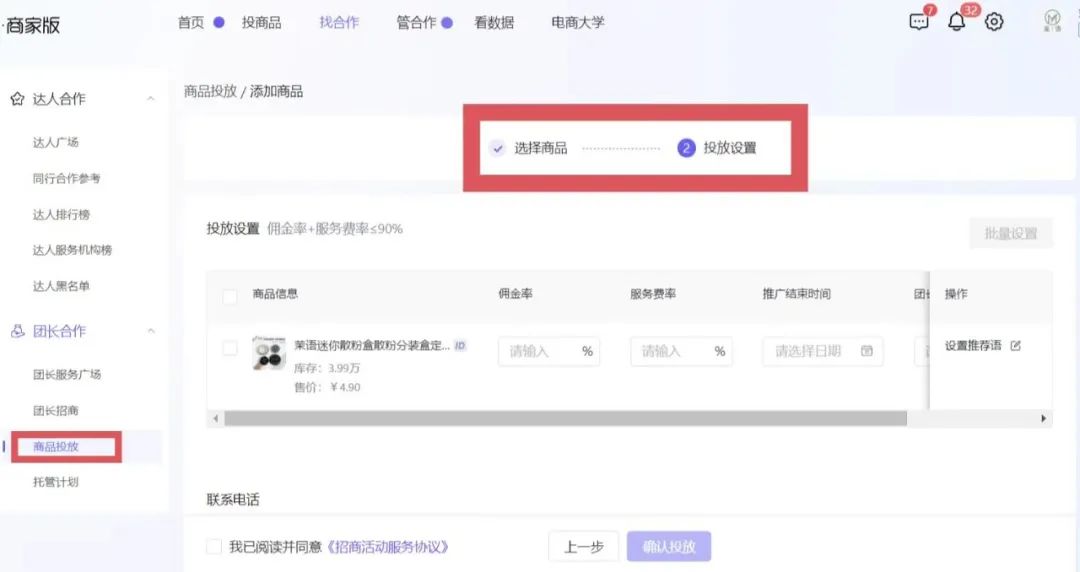
Task: Click the calendar icon in the date field
Action: click(x=867, y=351)
